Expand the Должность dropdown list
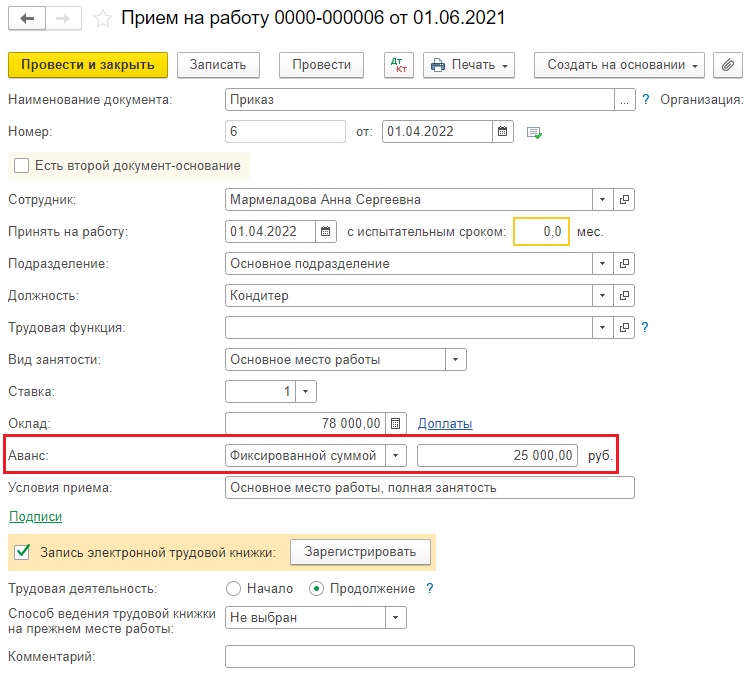This screenshot has width=748, height=678. point(603,295)
